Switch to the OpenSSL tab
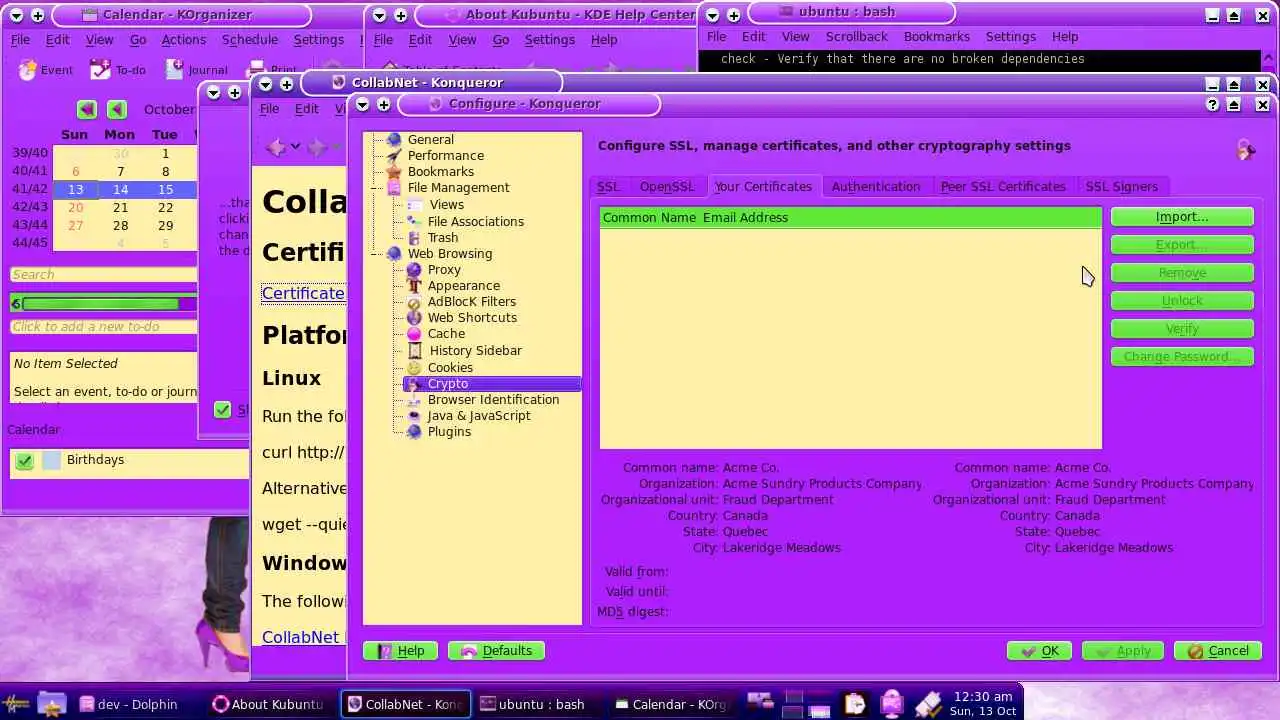The width and height of the screenshot is (1280, 720). click(x=666, y=186)
